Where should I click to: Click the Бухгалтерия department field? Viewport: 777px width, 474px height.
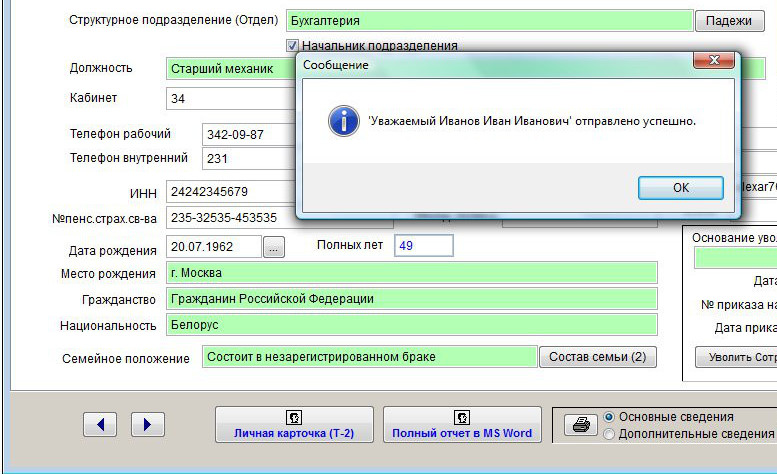click(490, 21)
